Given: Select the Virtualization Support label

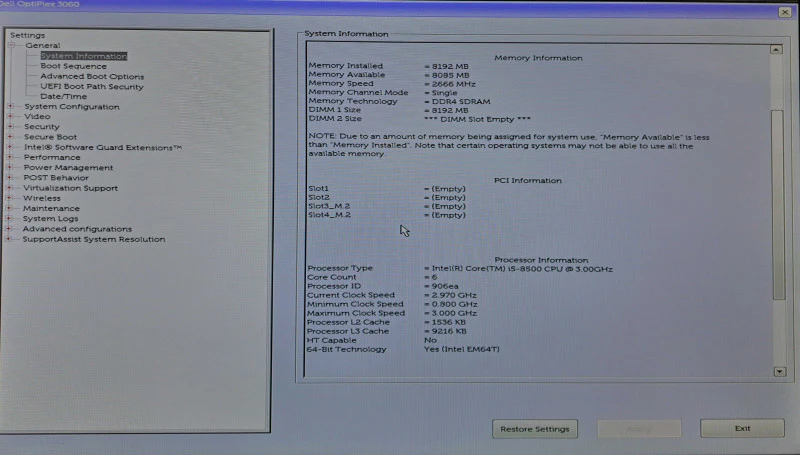Looking at the screenshot, I should point(70,188).
